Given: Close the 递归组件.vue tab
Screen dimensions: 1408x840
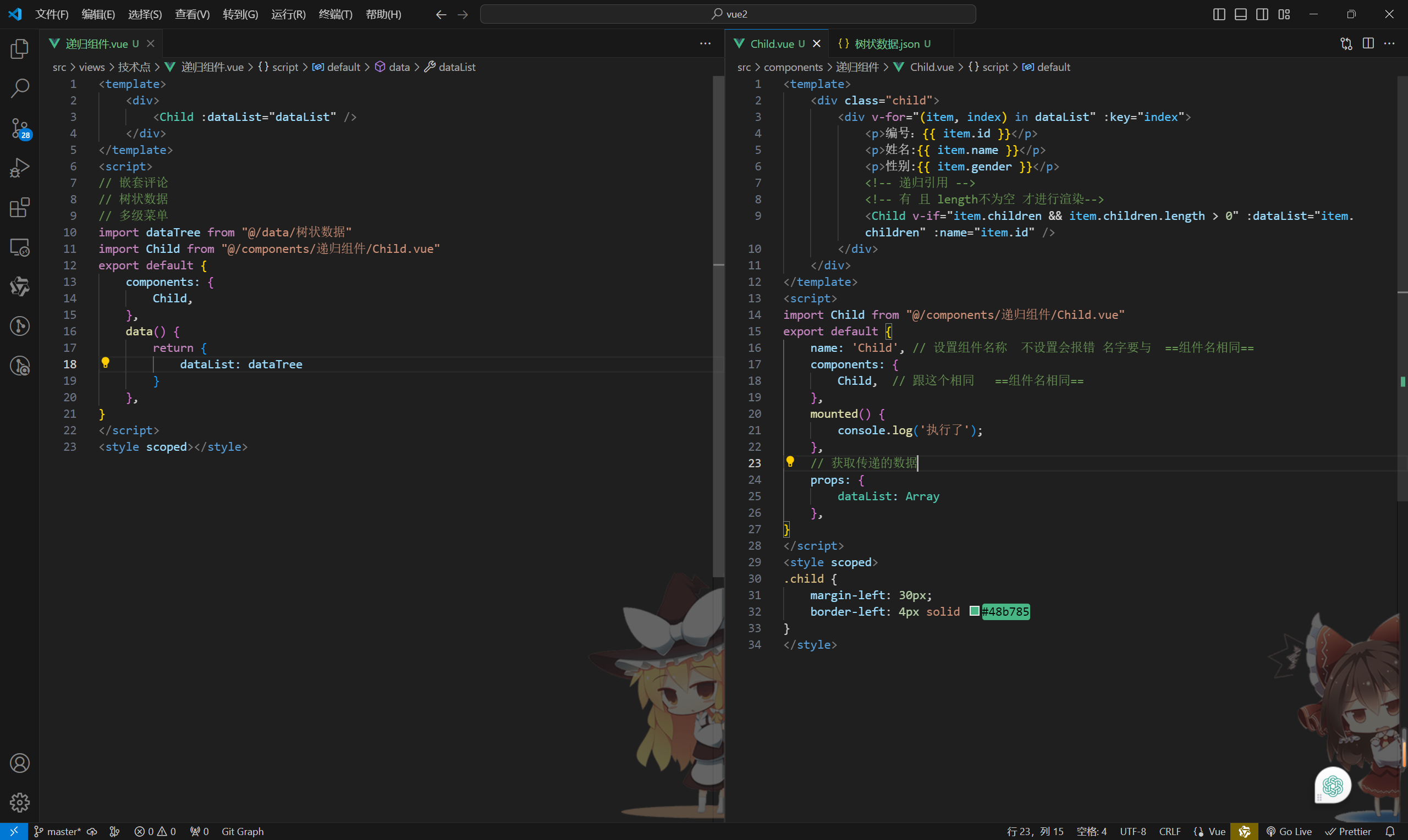Looking at the screenshot, I should (151, 43).
